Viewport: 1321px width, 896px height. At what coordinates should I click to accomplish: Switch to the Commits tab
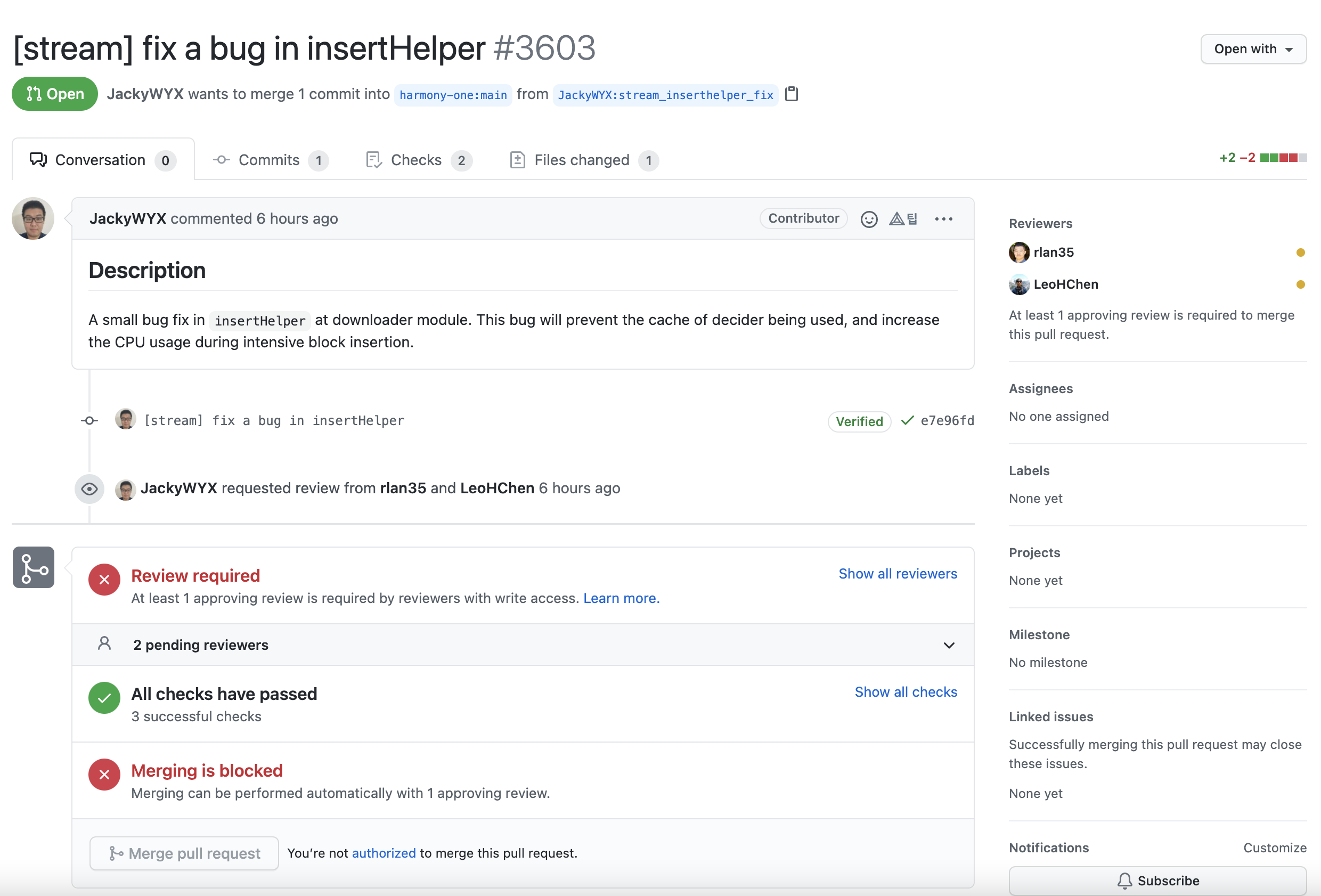click(270, 160)
